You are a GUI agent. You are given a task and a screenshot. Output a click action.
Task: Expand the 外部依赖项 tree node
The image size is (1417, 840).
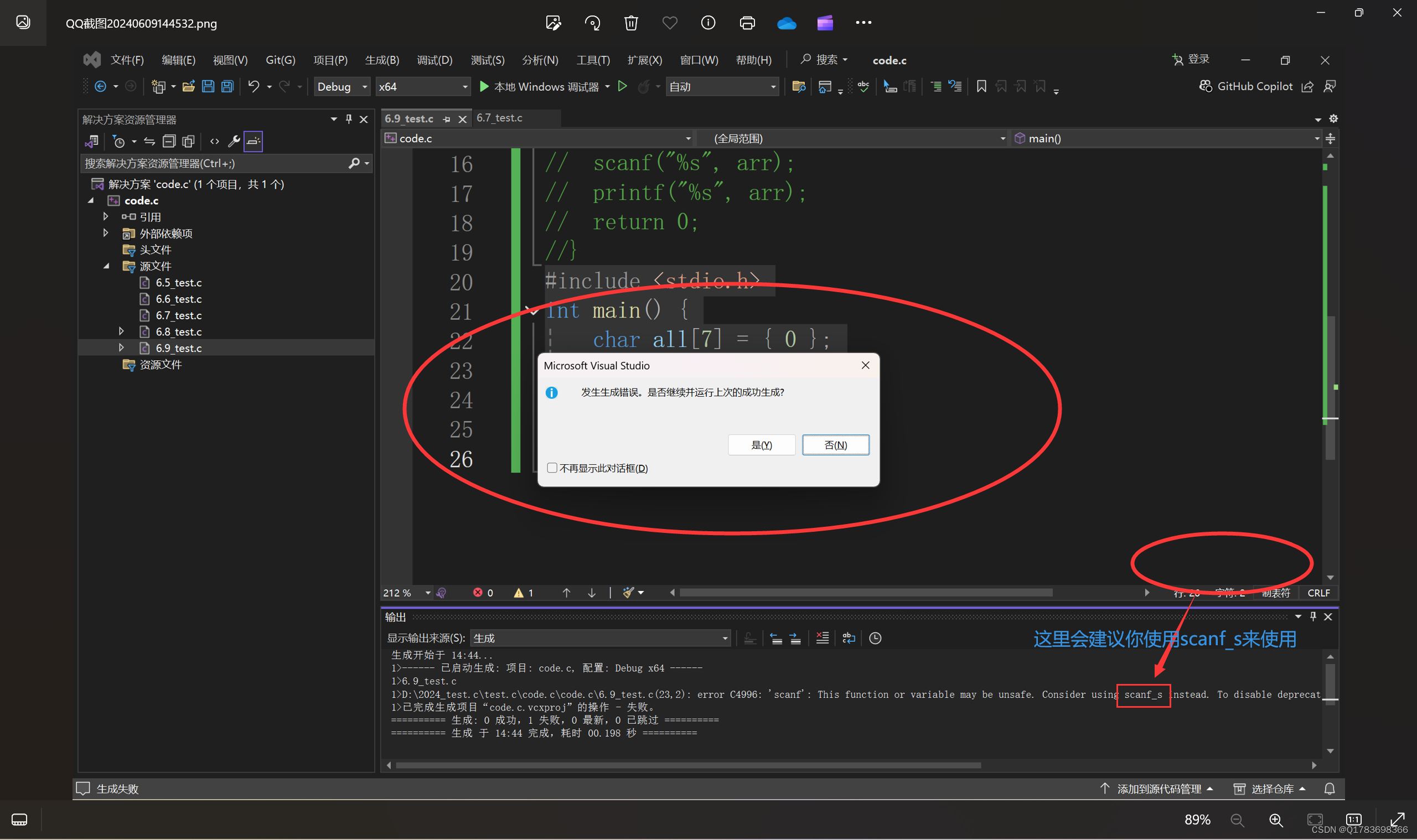coord(106,233)
